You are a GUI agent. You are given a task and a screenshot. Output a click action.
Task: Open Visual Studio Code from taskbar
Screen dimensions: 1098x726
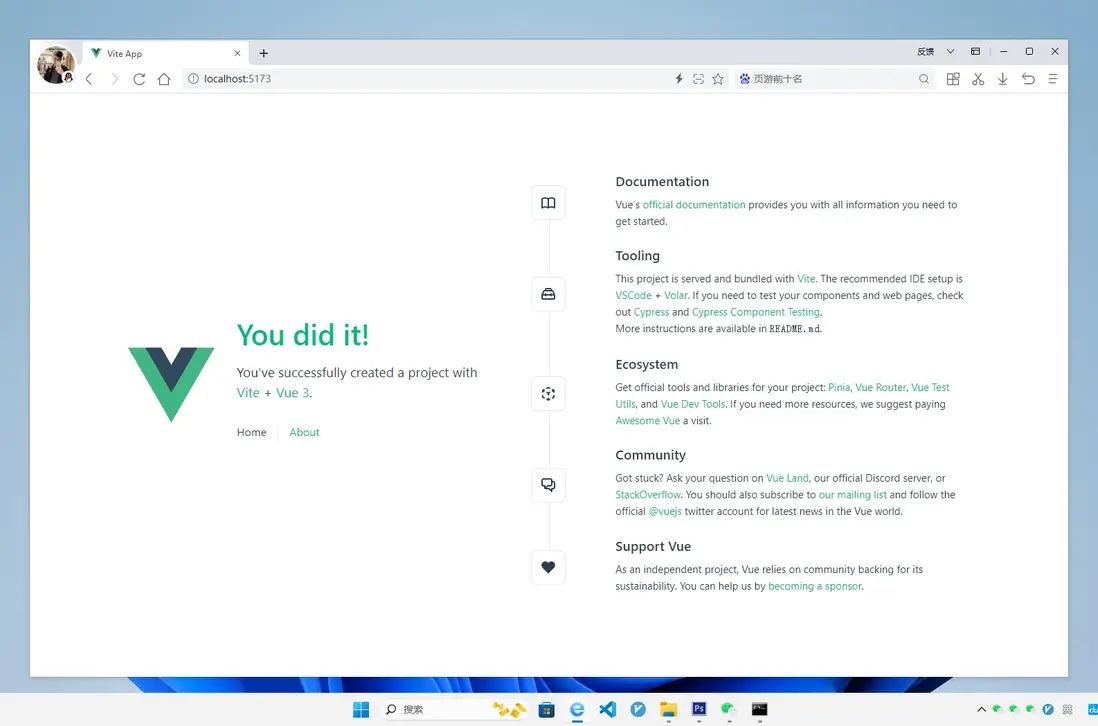(607, 710)
